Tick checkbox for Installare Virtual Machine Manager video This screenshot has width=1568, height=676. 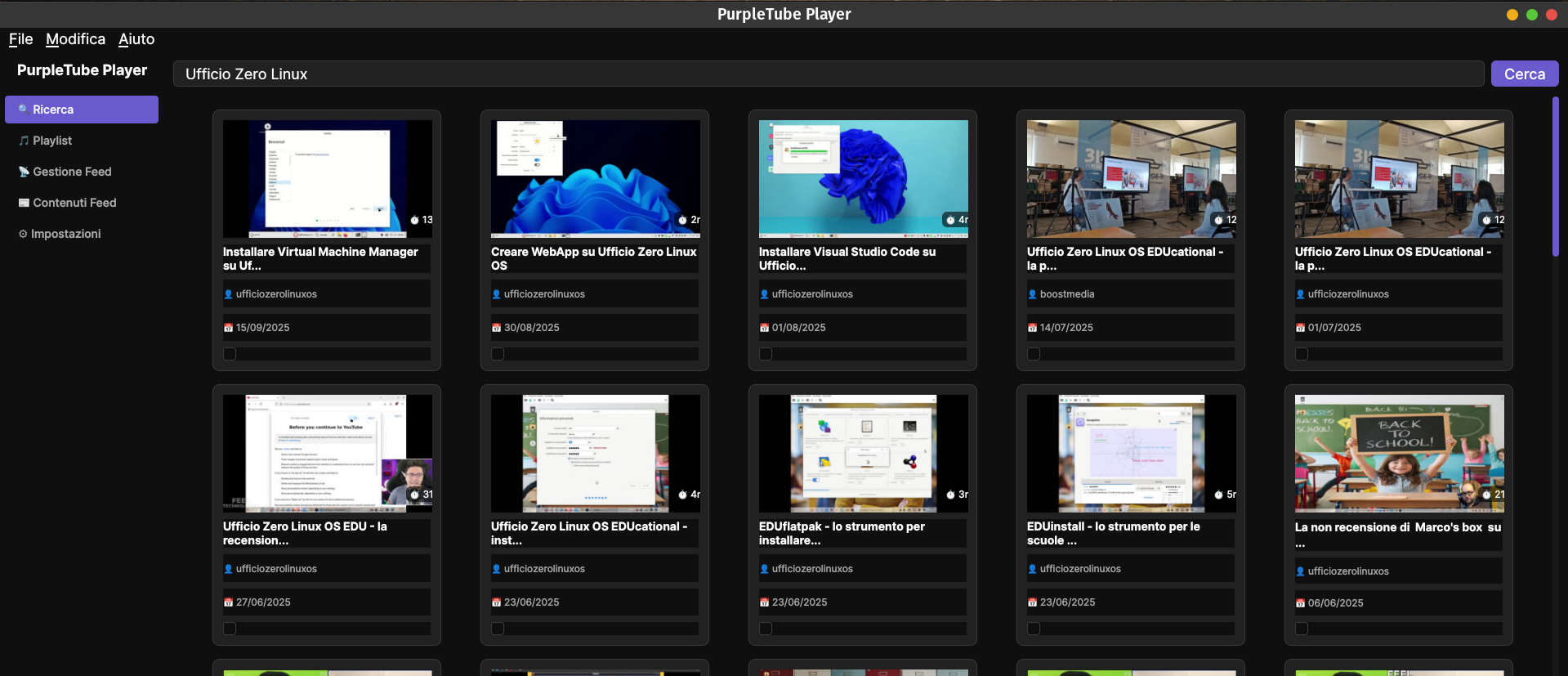(230, 354)
